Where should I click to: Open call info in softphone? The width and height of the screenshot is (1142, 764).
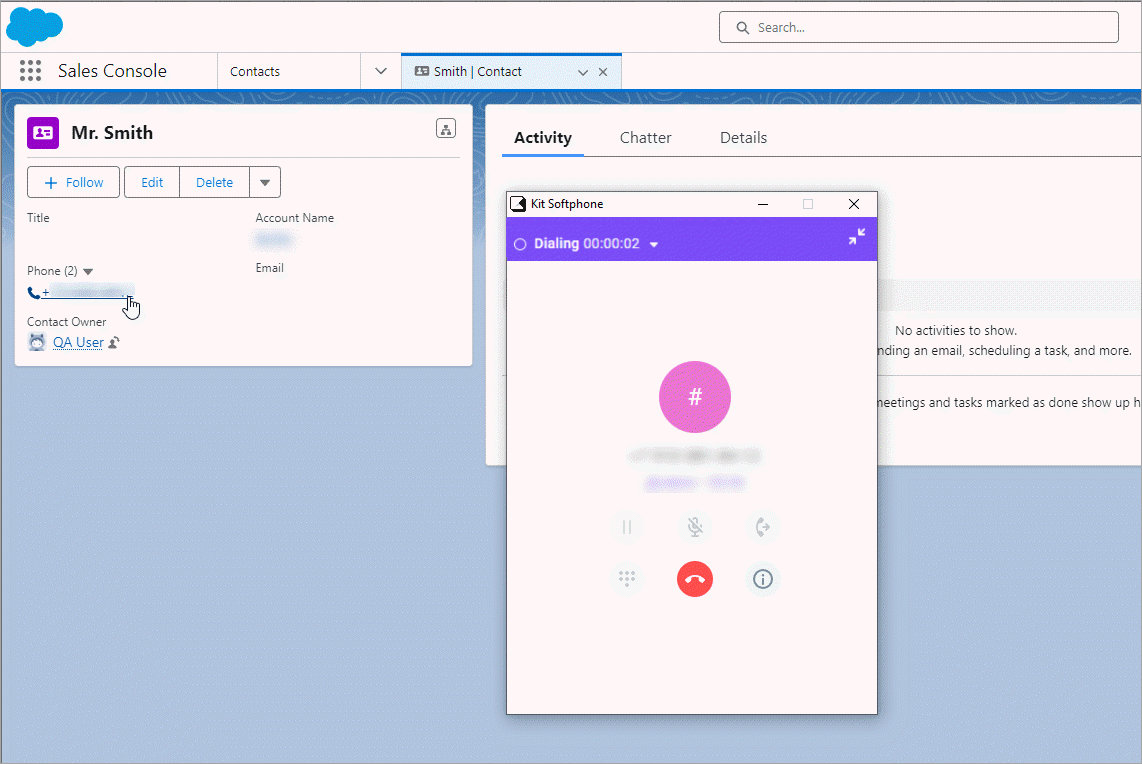click(763, 579)
